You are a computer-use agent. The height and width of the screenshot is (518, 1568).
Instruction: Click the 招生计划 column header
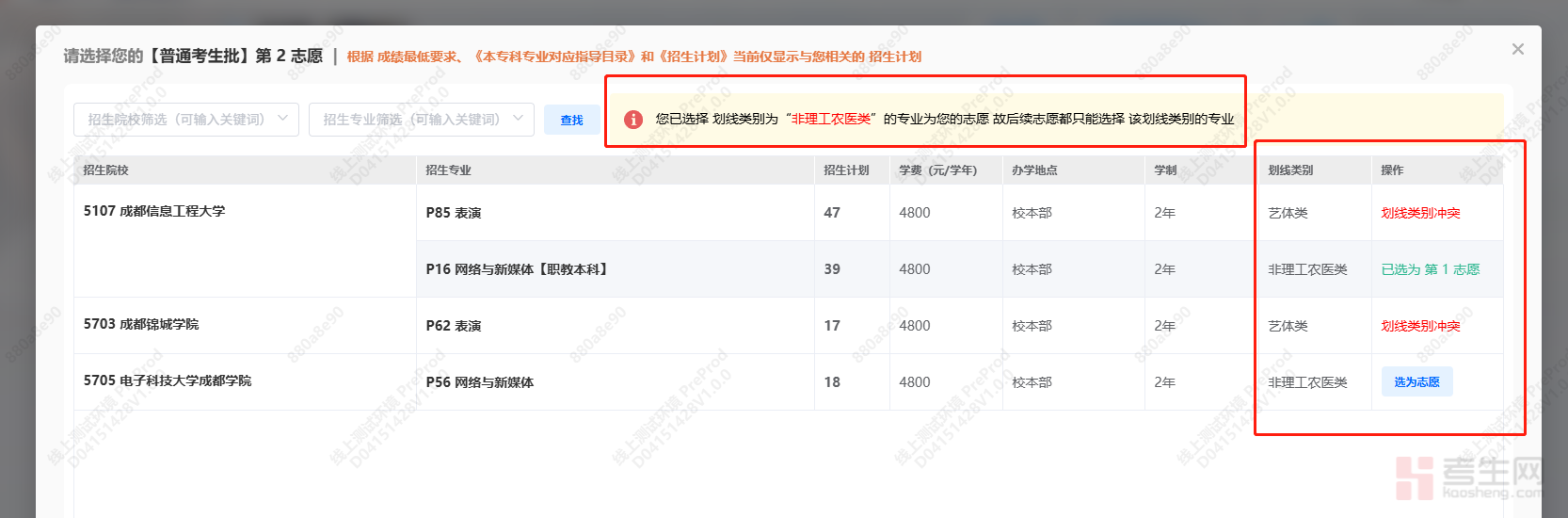[846, 170]
